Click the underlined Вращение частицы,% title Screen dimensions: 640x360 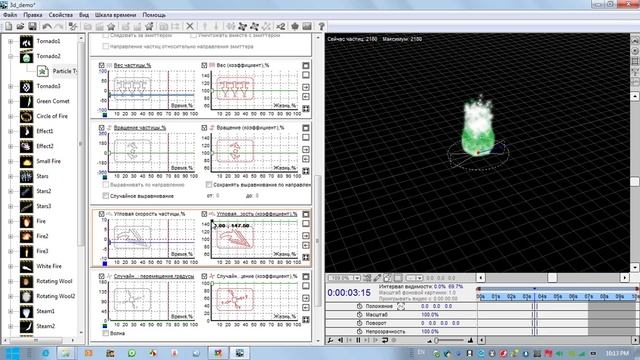[x=140, y=128]
